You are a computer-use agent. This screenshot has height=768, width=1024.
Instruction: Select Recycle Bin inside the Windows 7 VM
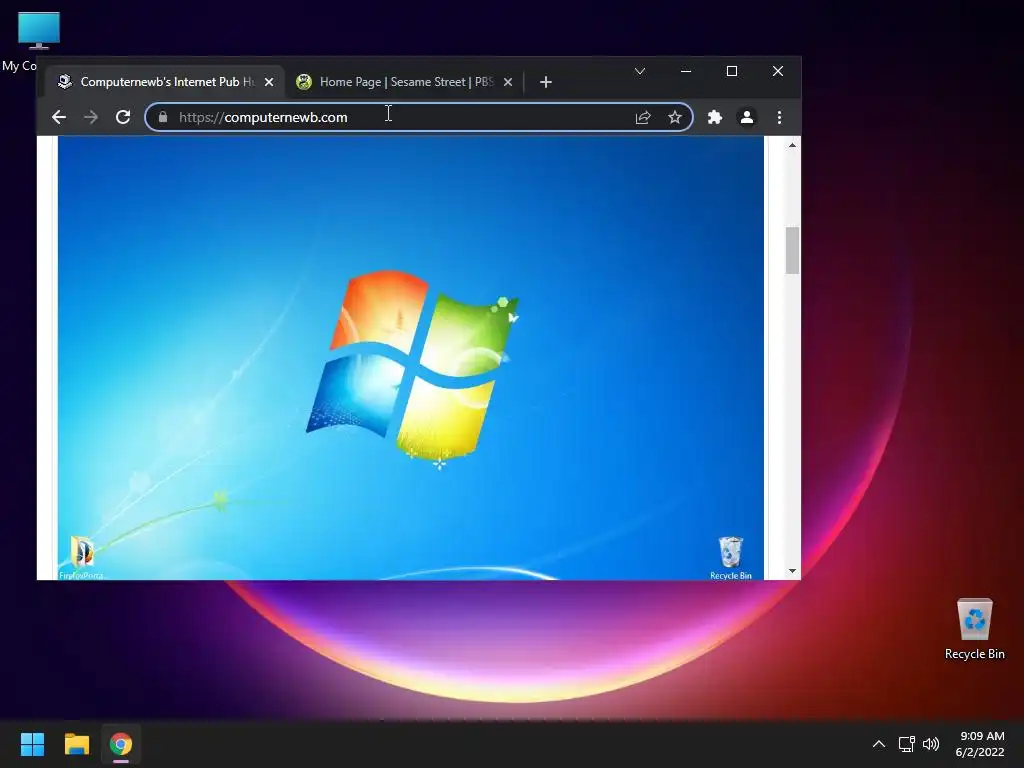pos(731,558)
